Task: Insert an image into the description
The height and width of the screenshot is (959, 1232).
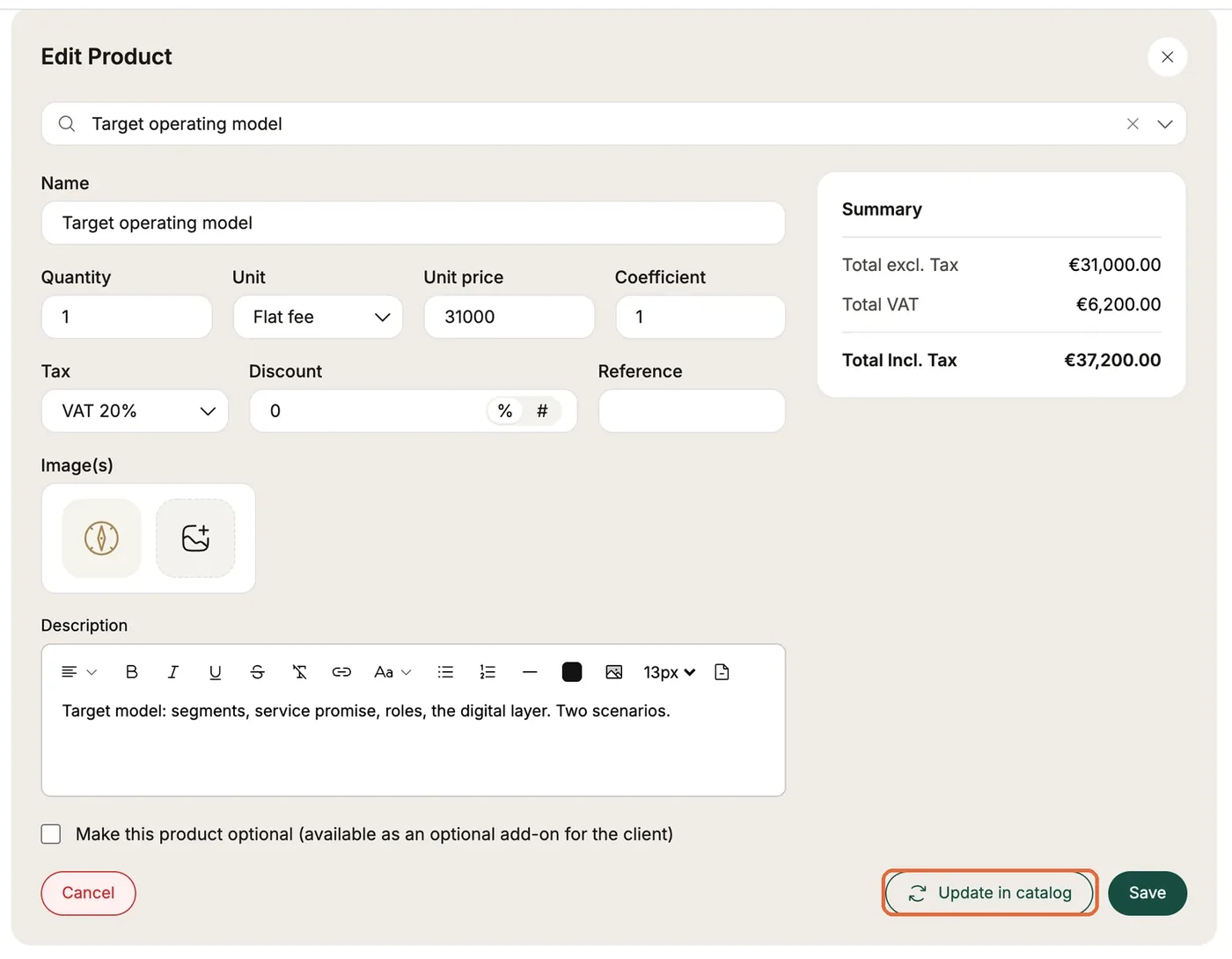Action: click(614, 672)
